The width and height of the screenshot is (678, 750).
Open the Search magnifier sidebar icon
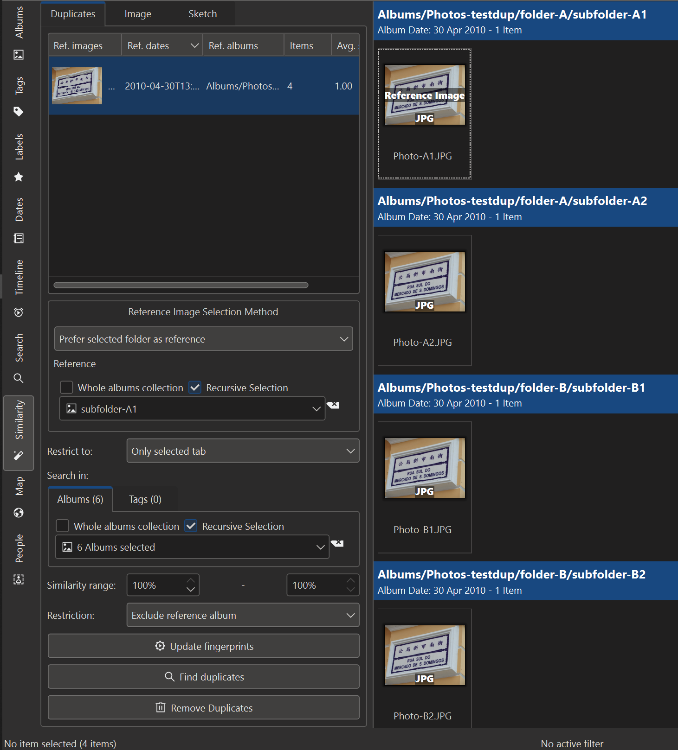pyautogui.click(x=18, y=378)
